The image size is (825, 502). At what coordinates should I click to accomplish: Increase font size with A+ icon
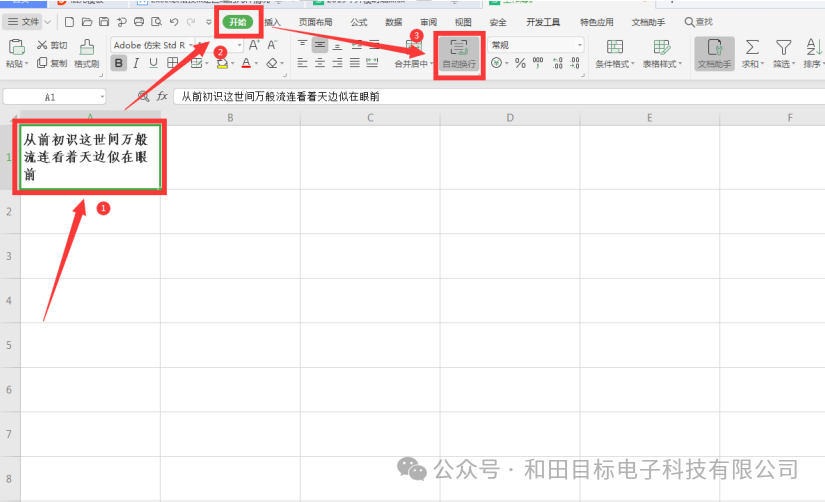tap(254, 45)
